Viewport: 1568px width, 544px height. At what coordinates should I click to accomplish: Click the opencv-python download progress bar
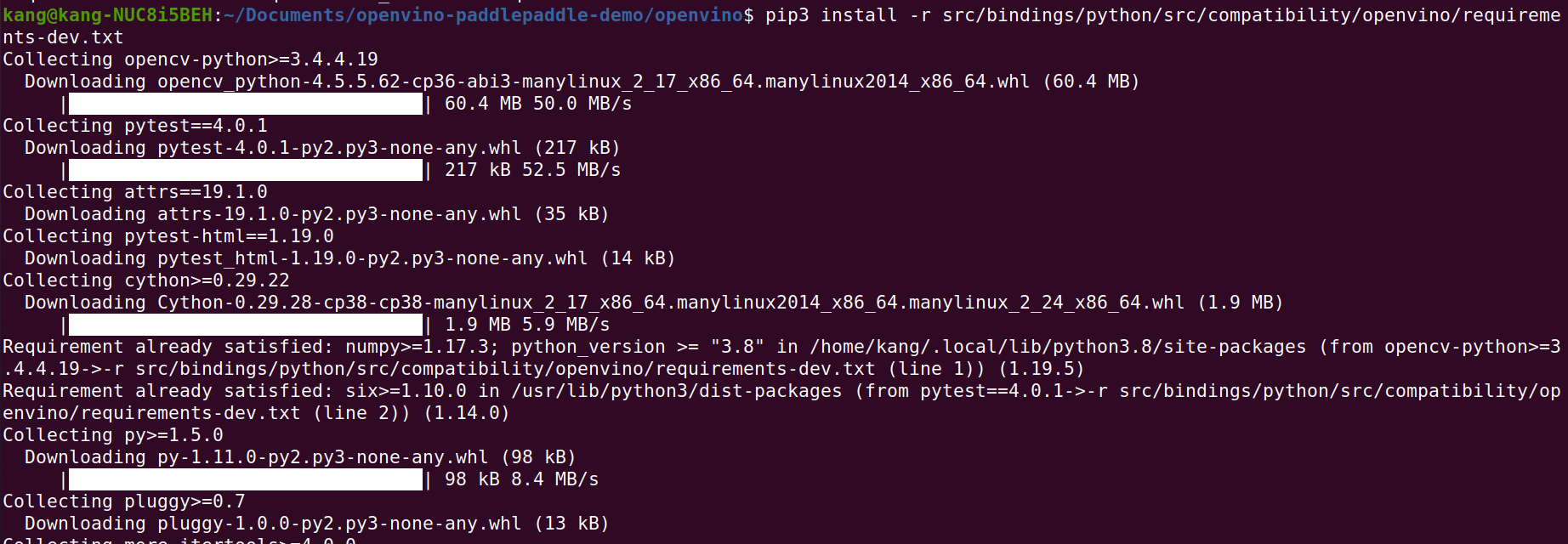pos(246,104)
